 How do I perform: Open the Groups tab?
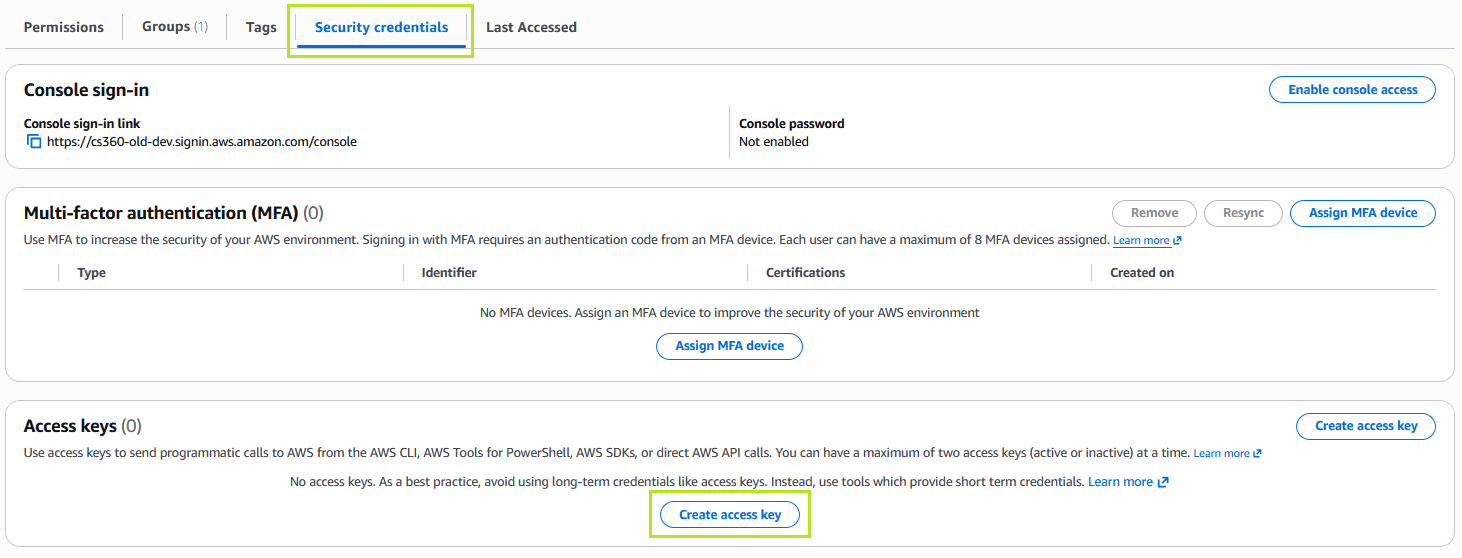175,27
